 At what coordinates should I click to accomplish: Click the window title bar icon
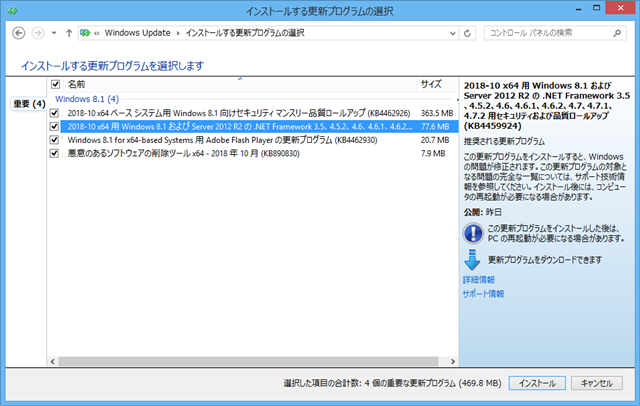point(12,11)
